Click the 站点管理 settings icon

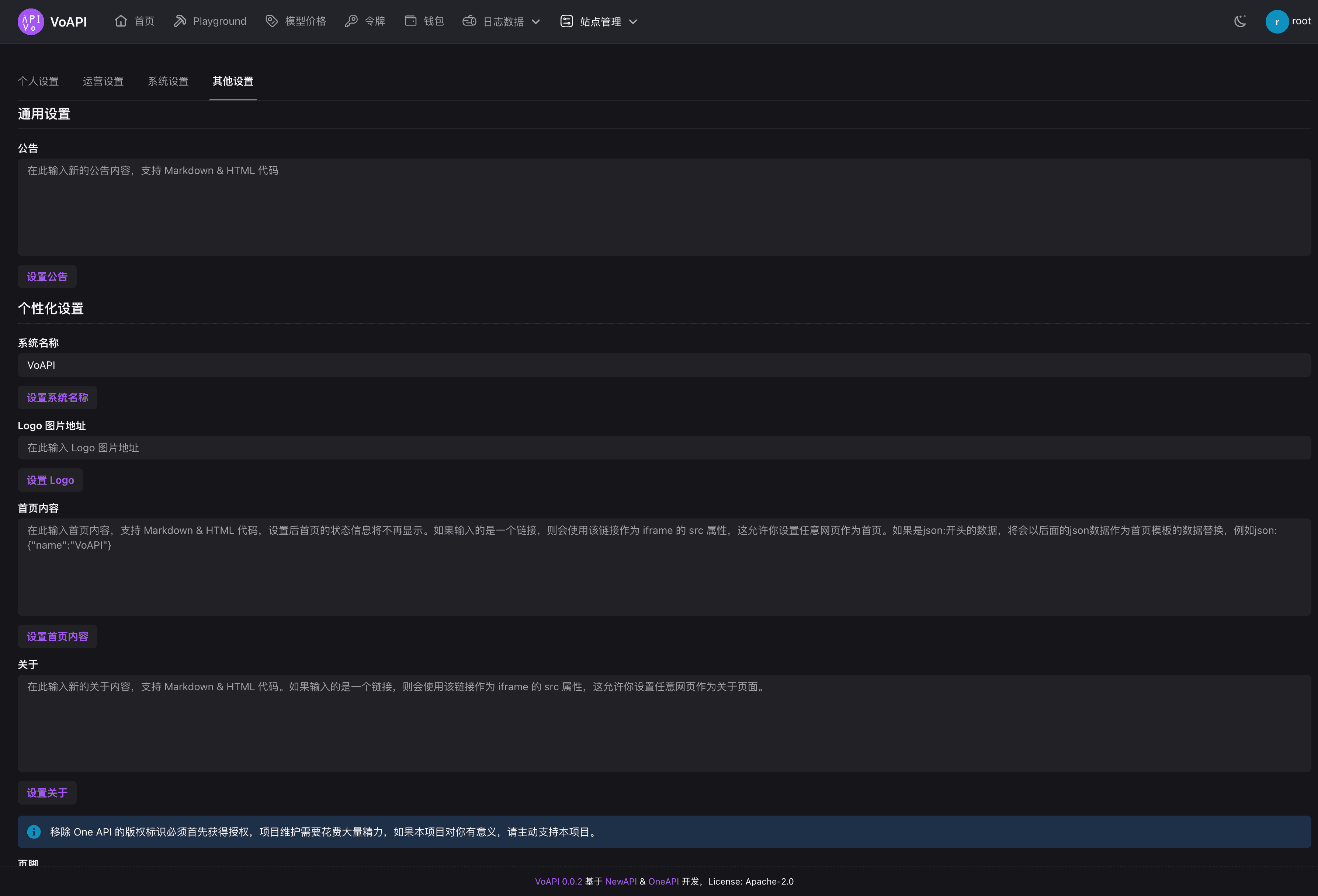566,21
